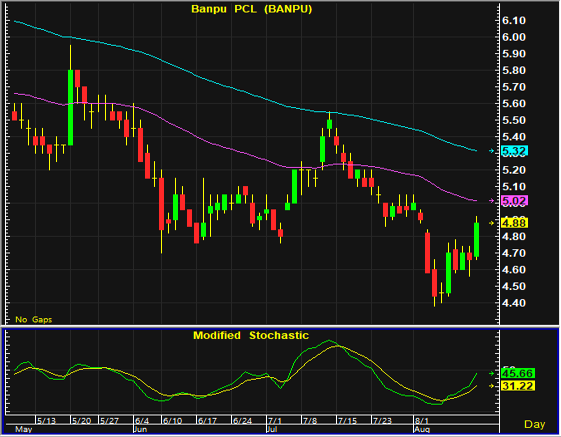
Task: Click the 6/4 date label
Action: tap(142, 421)
